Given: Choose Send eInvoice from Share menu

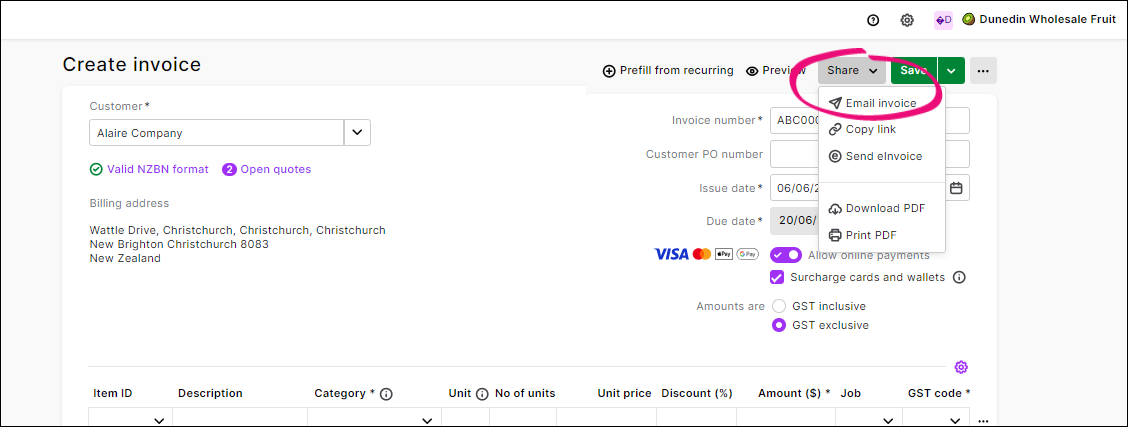Looking at the screenshot, I should pos(881,156).
